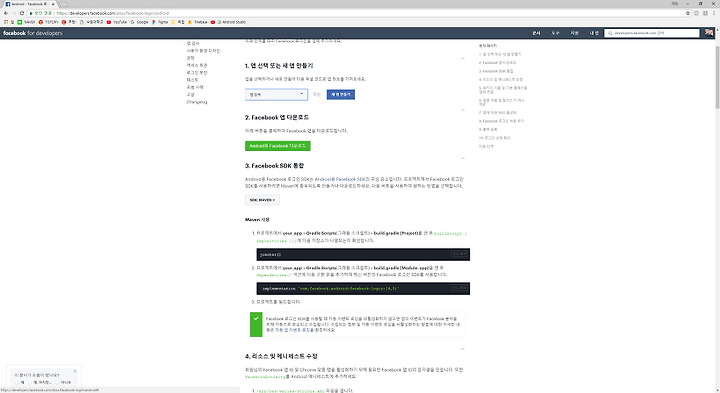Open the Google bookmark
The image size is (720, 393).
coord(140,22)
